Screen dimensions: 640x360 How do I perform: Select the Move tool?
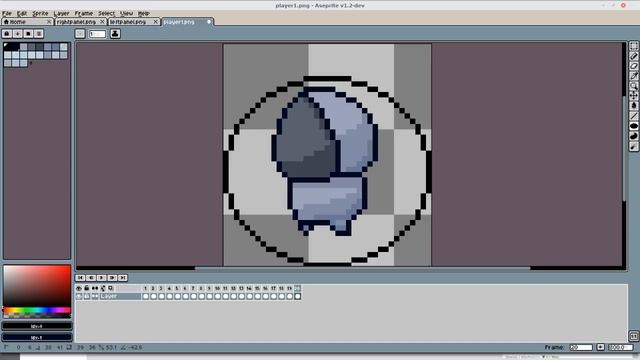[x=633, y=96]
